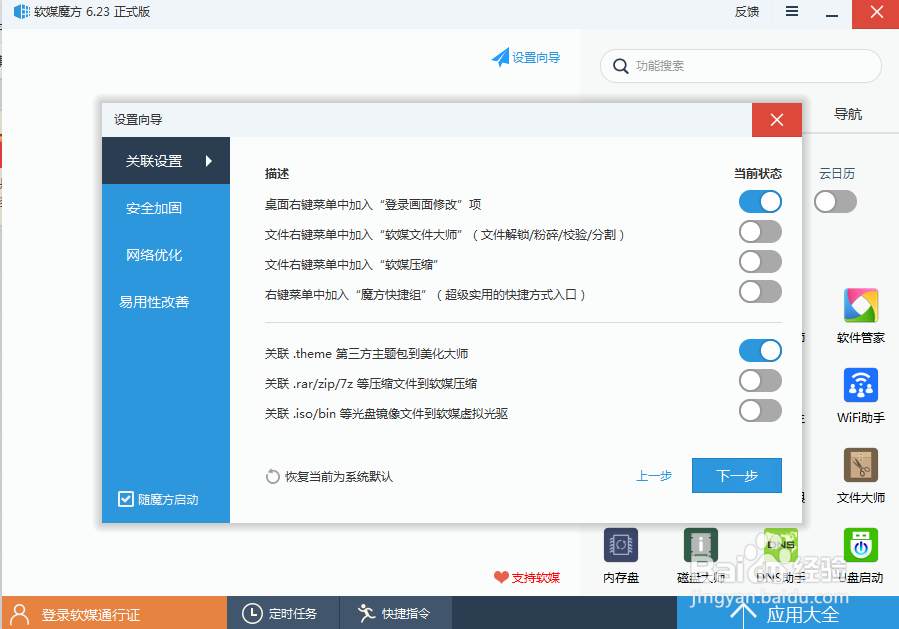The width and height of the screenshot is (899, 629).
Task: Open DNS助手 app icon
Action: [781, 545]
